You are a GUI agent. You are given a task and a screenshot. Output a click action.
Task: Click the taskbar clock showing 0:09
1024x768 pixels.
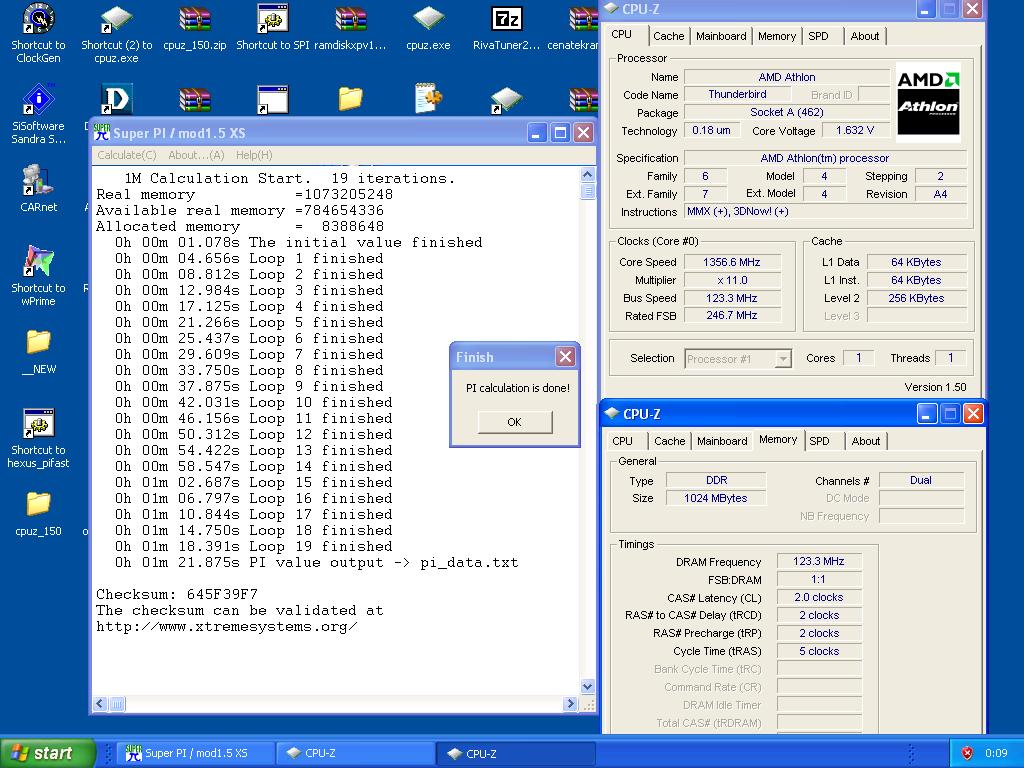coord(996,753)
